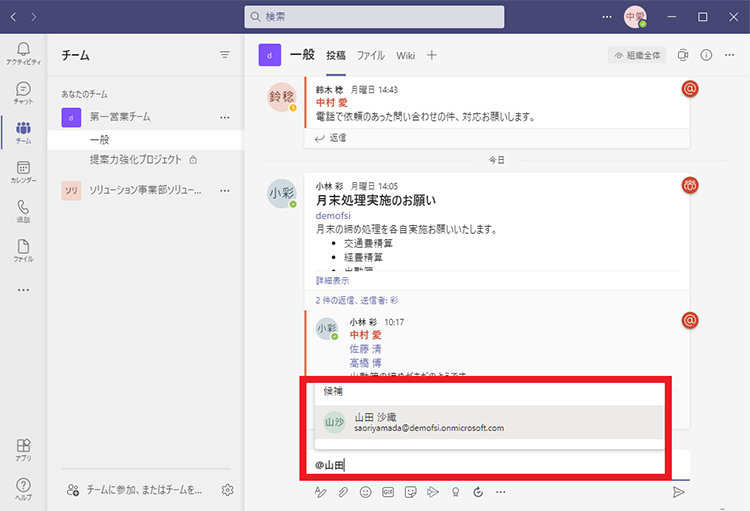Open the Activity feed in sidebar
750x511 pixels.
click(x=23, y=53)
